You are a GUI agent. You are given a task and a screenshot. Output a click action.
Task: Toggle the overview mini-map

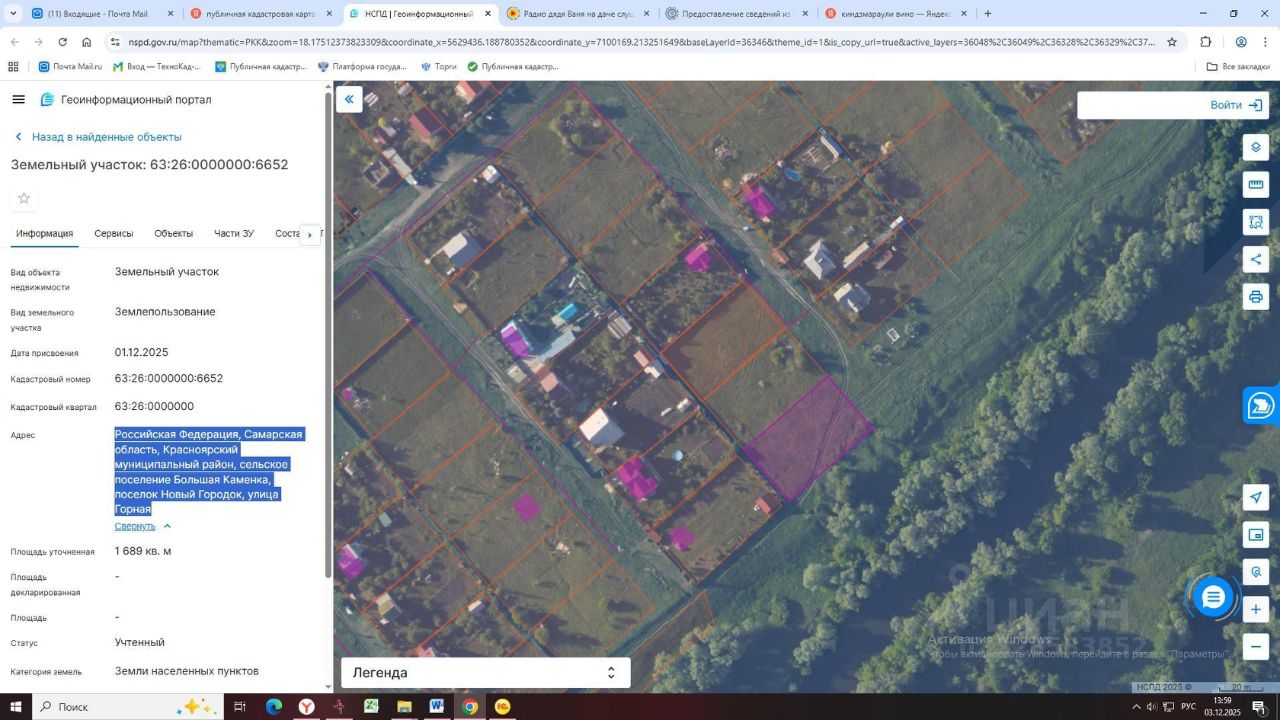tap(1256, 535)
